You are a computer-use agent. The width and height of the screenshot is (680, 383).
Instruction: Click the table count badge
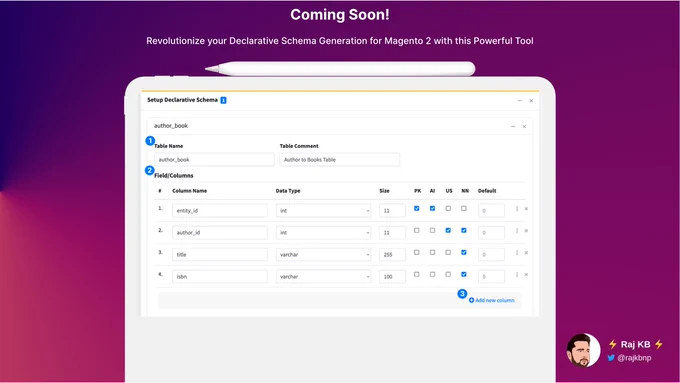(223, 100)
